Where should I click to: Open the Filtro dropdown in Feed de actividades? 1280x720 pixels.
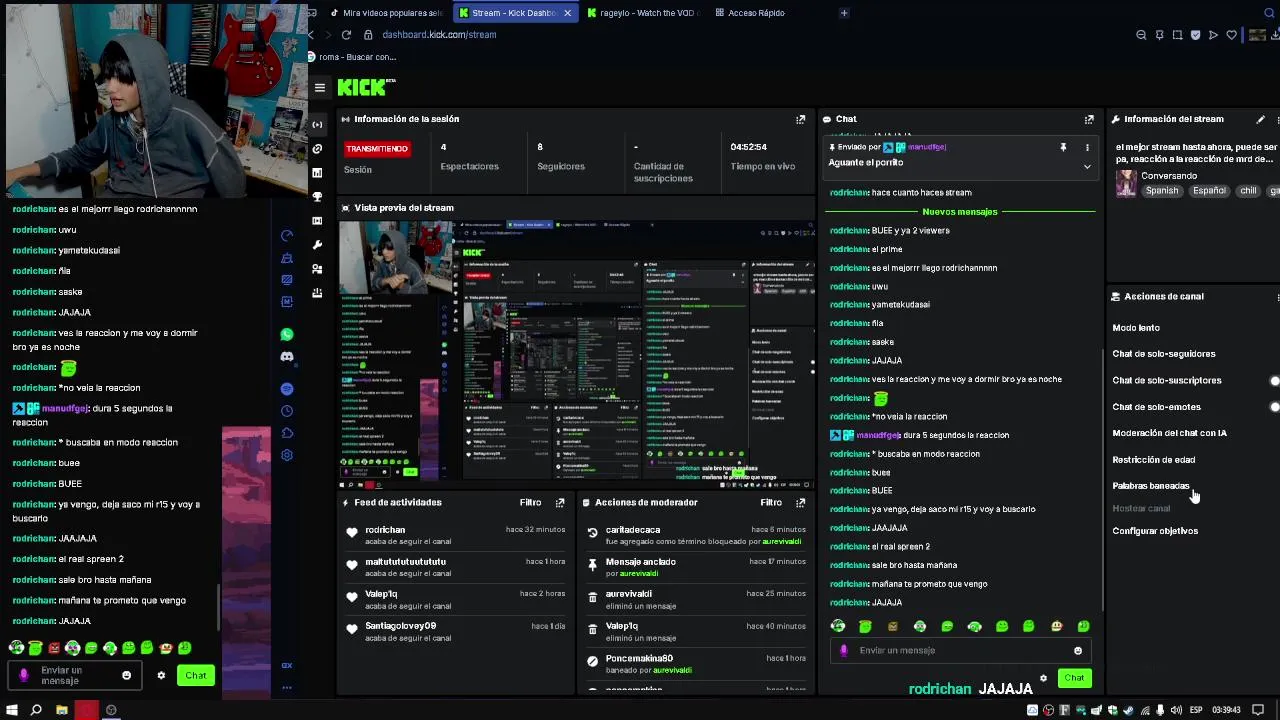(530, 503)
